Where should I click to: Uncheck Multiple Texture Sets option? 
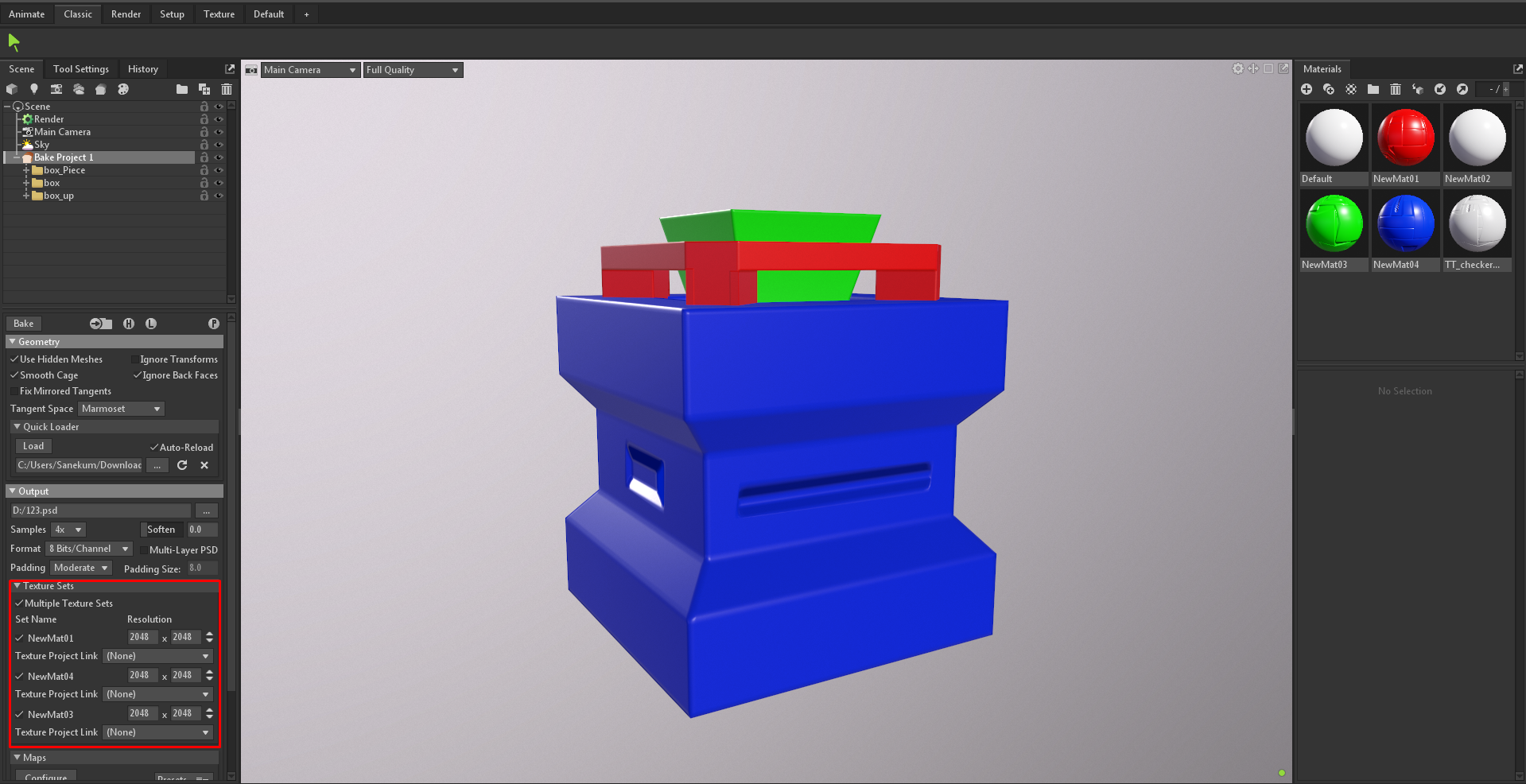19,604
